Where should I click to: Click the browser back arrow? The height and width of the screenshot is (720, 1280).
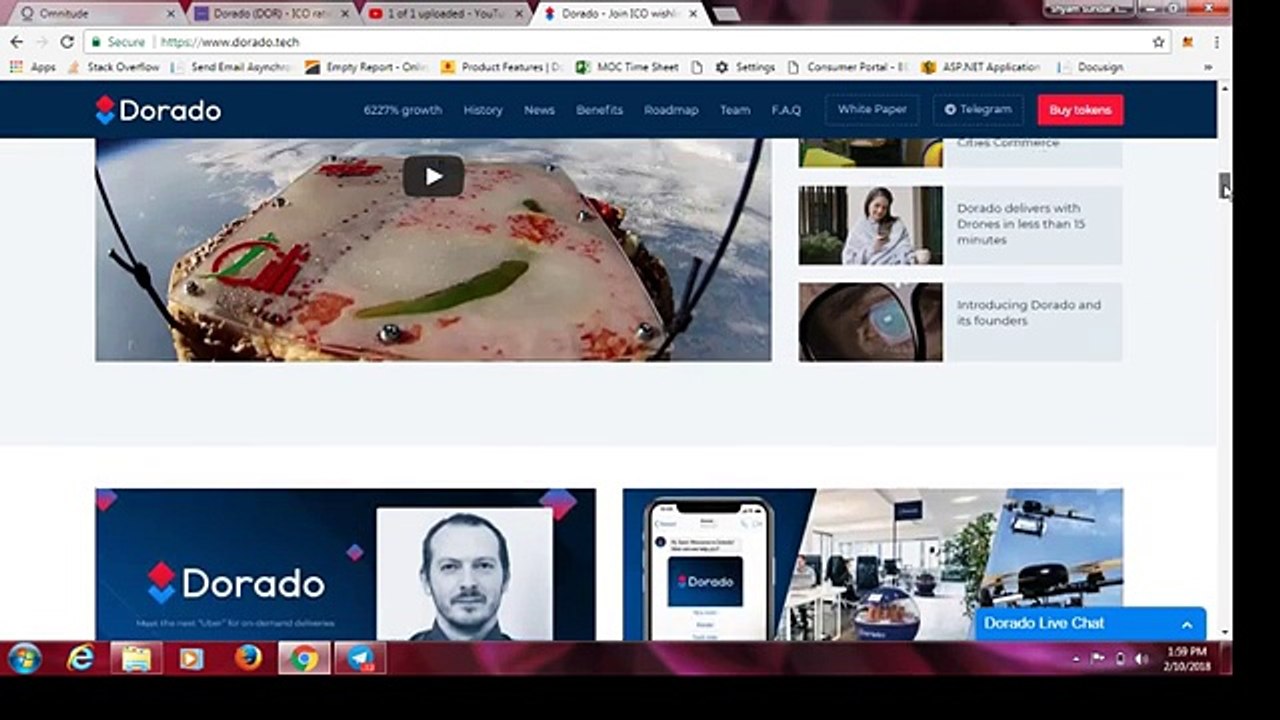[16, 42]
